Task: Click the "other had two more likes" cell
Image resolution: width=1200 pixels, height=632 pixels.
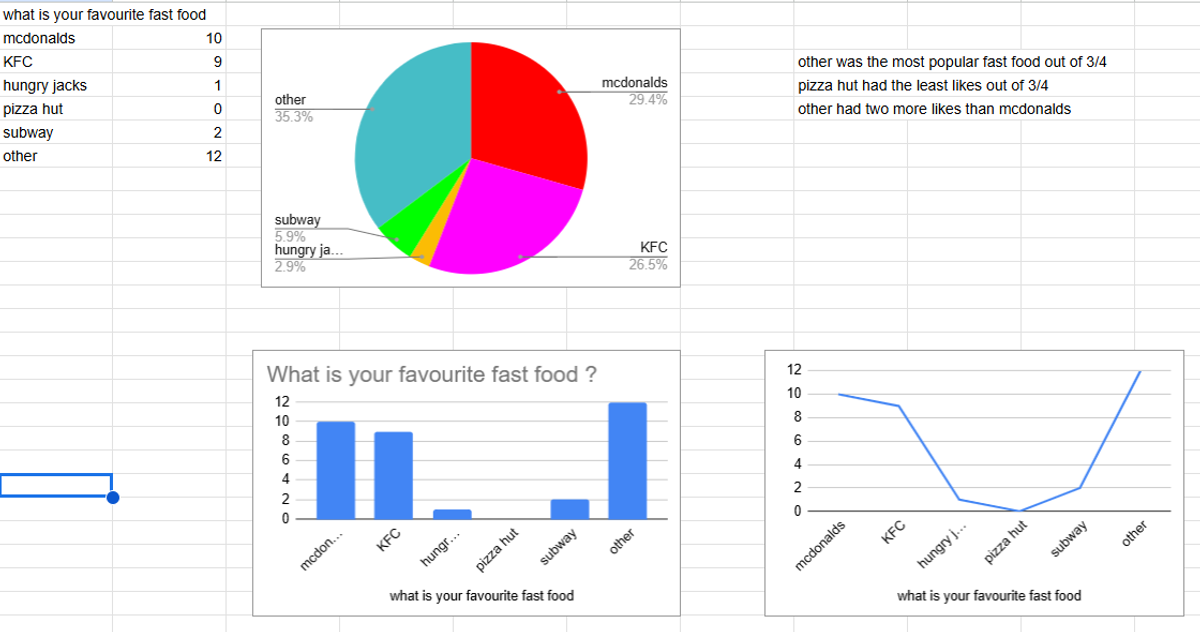Action: [x=933, y=109]
